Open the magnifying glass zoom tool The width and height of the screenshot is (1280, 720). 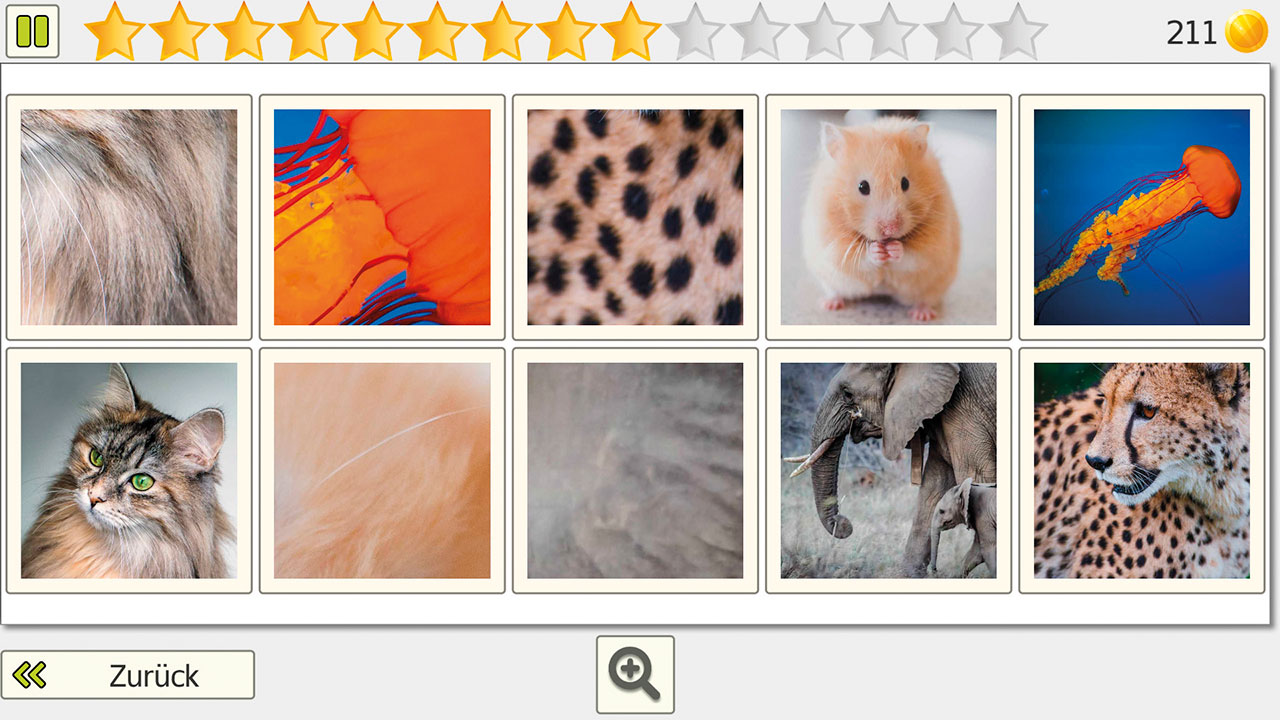click(635, 675)
